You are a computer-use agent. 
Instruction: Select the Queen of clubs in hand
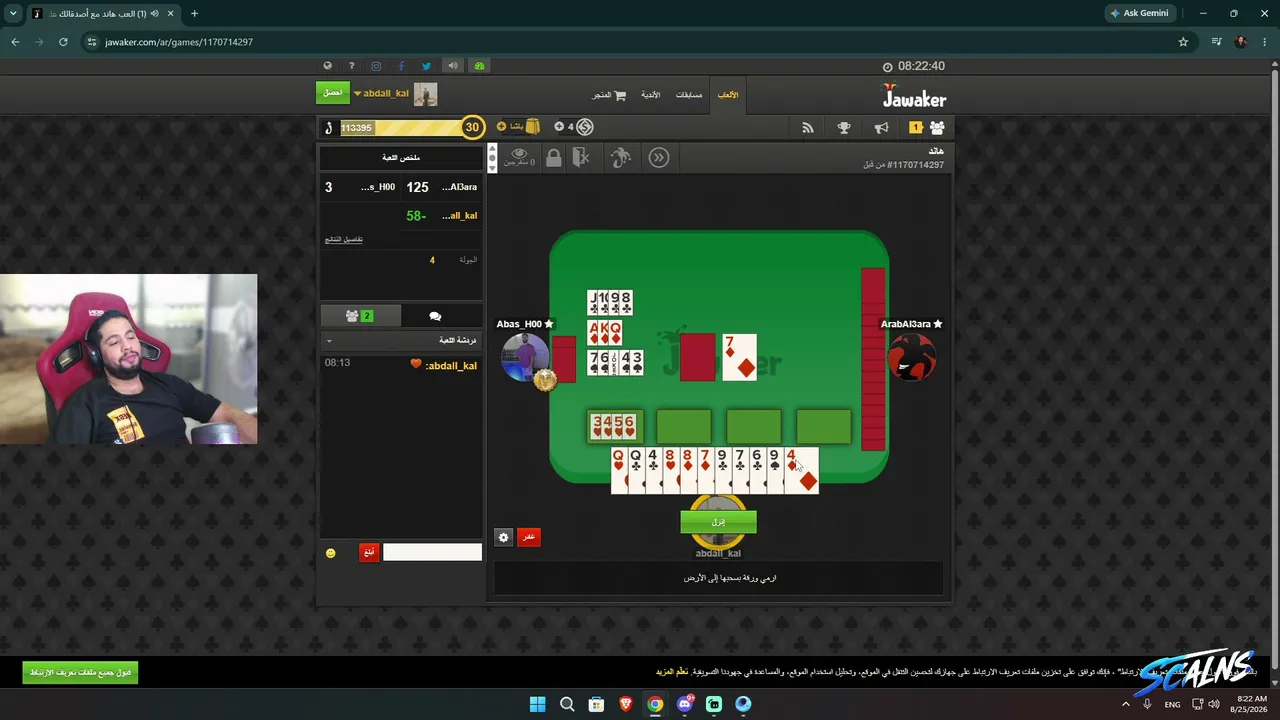[x=636, y=471]
